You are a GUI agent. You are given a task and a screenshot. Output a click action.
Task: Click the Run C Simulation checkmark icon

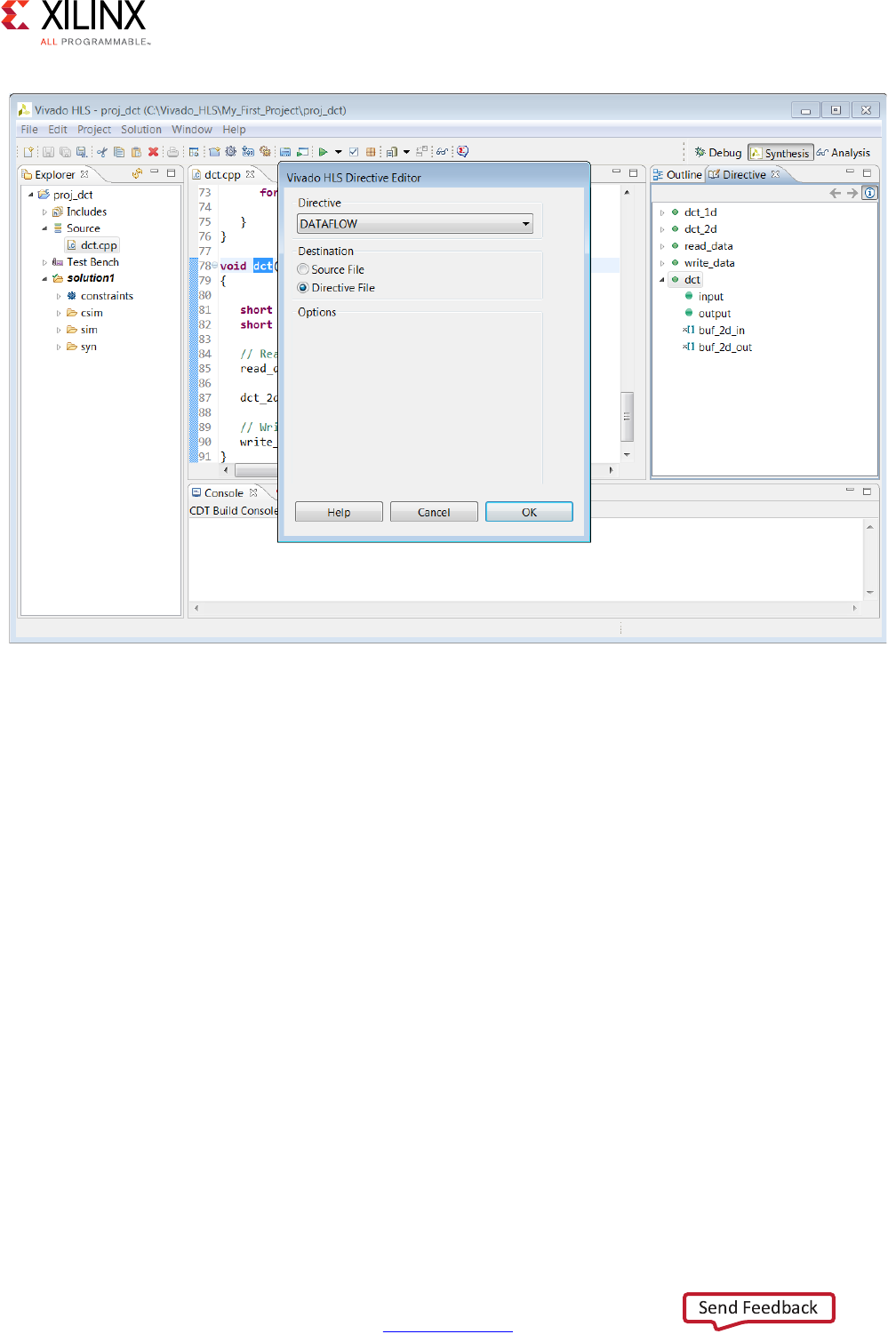[x=354, y=152]
